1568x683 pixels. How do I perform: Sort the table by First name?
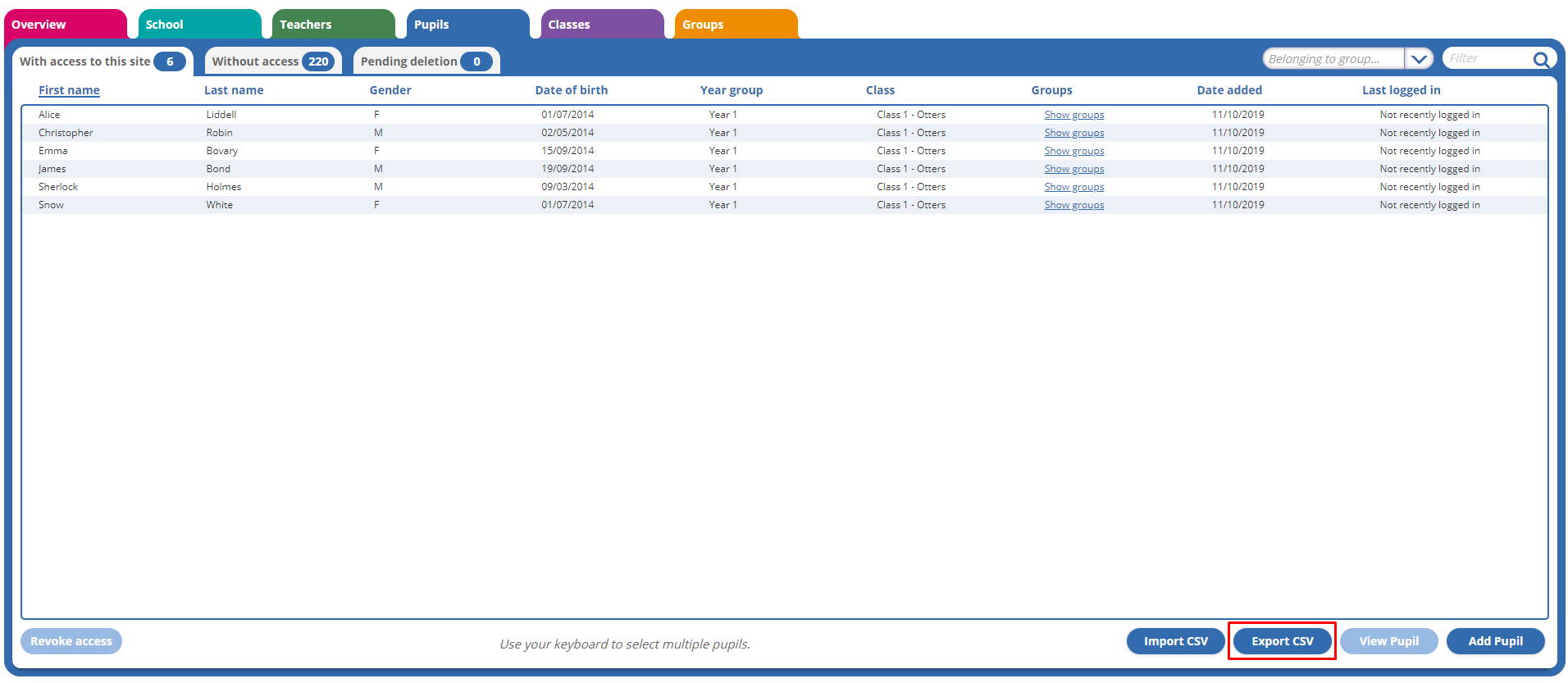tap(69, 90)
